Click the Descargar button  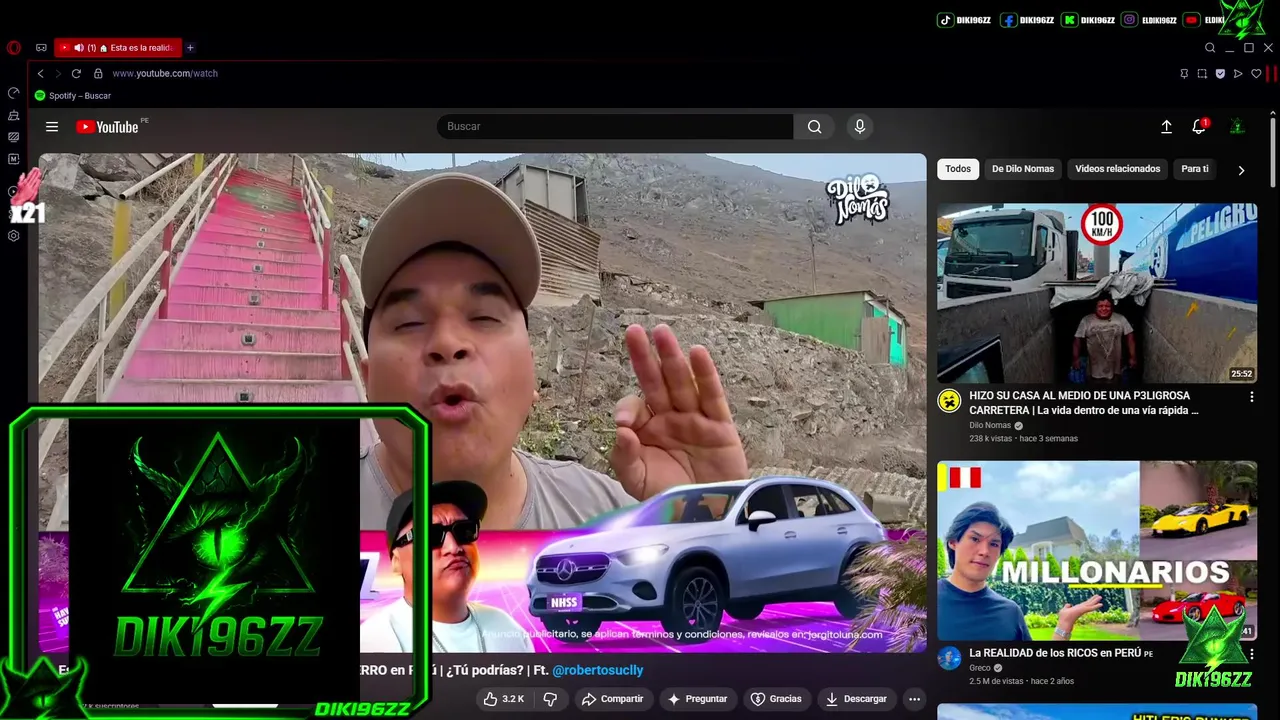[x=856, y=699]
